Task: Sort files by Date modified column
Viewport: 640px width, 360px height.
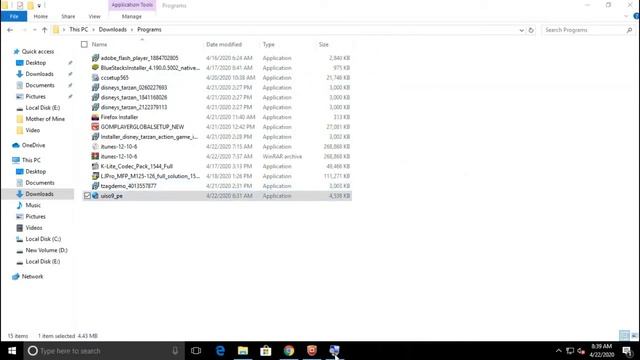Action: pyautogui.click(x=224, y=44)
